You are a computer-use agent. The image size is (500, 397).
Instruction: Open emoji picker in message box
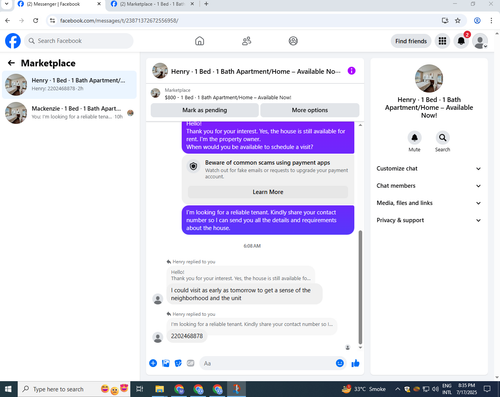340,363
